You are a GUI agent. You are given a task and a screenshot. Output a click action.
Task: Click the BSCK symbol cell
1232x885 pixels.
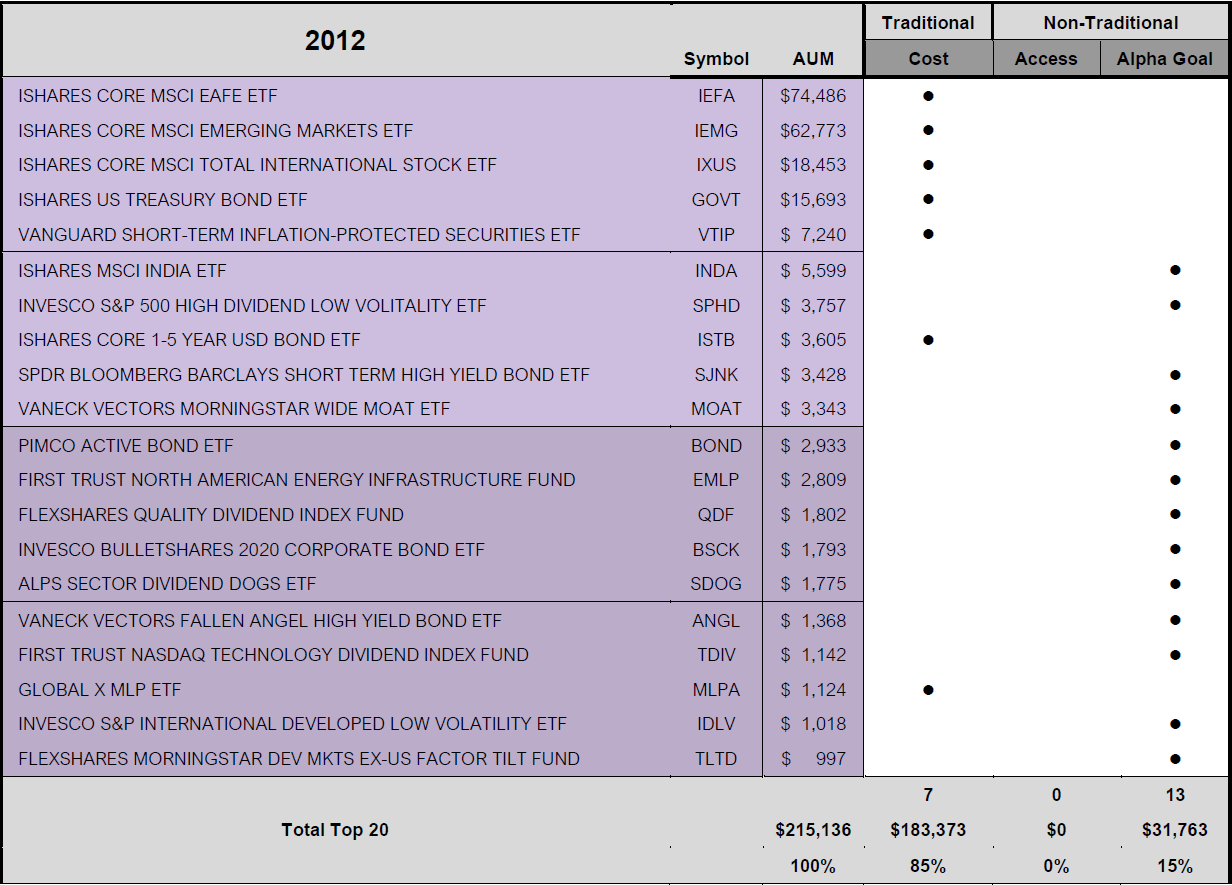[716, 550]
